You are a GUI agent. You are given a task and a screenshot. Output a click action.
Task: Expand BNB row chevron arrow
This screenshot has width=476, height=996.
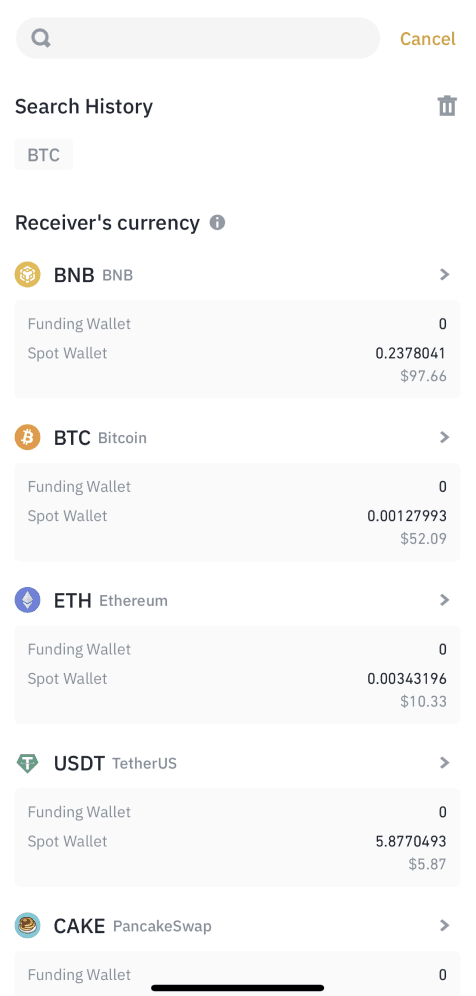(x=445, y=274)
